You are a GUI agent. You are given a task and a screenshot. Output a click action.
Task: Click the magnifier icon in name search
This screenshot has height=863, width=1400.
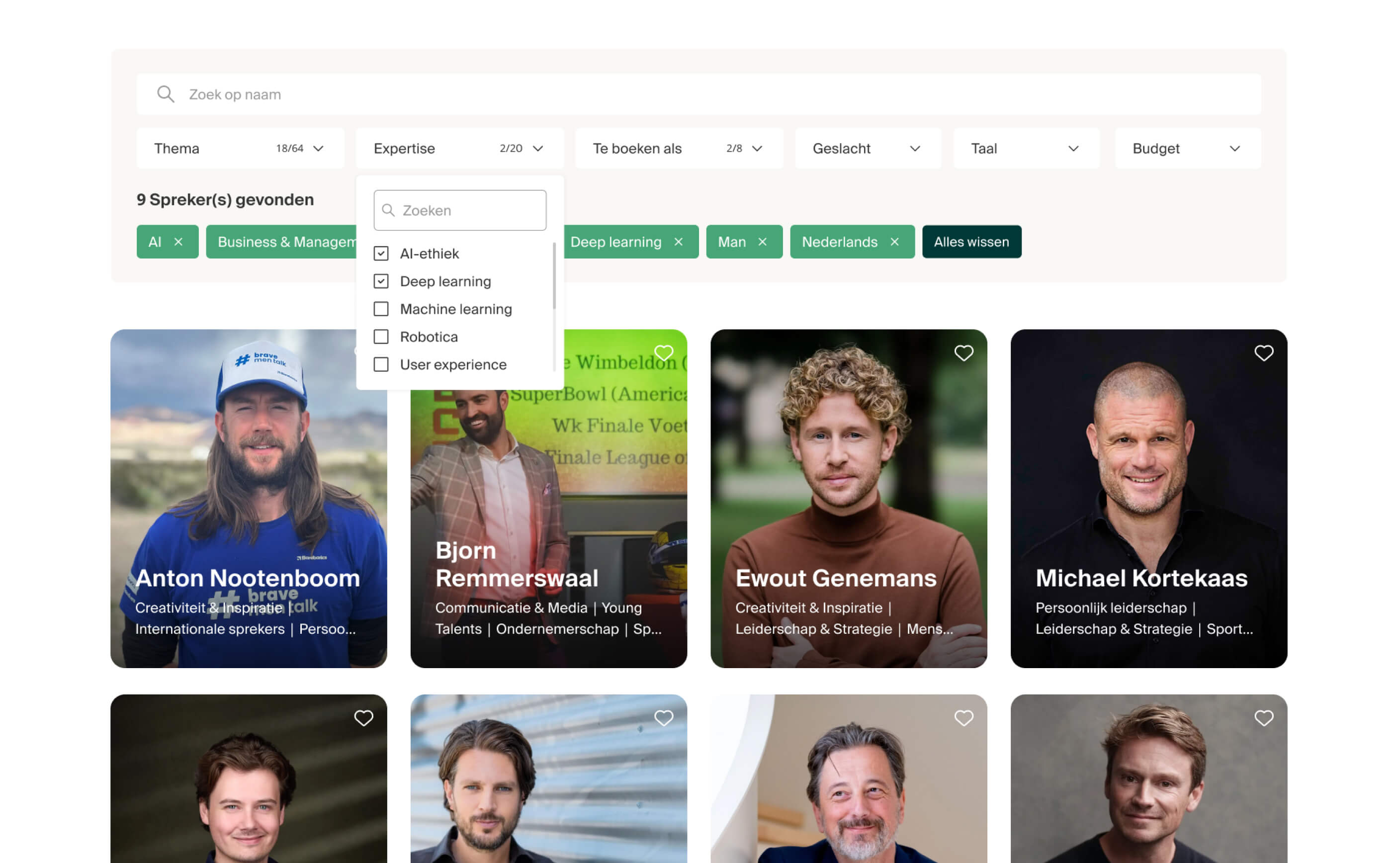(x=166, y=94)
